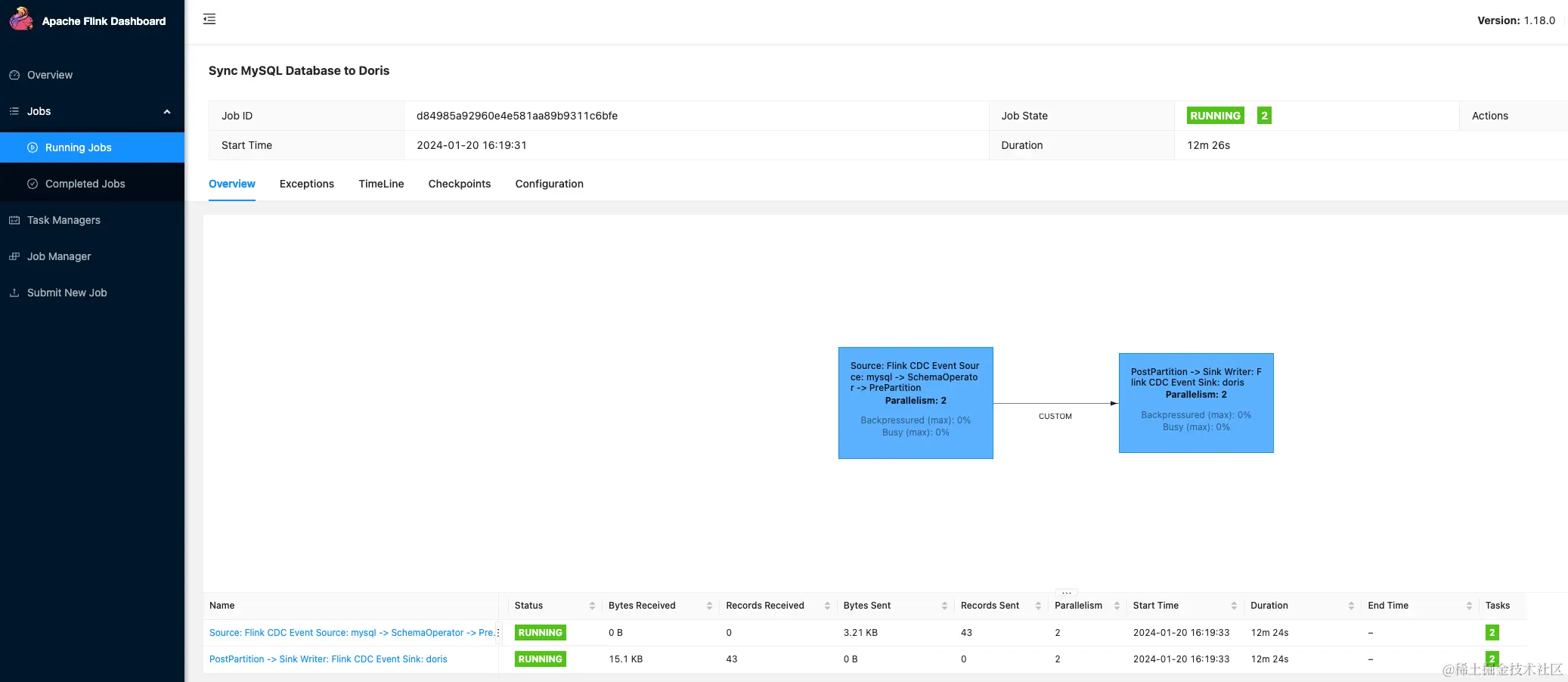Screen dimensions: 1568x682
Task: Click the job start time 2024-01-20 16:19:31
Action: pyautogui.click(x=472, y=145)
